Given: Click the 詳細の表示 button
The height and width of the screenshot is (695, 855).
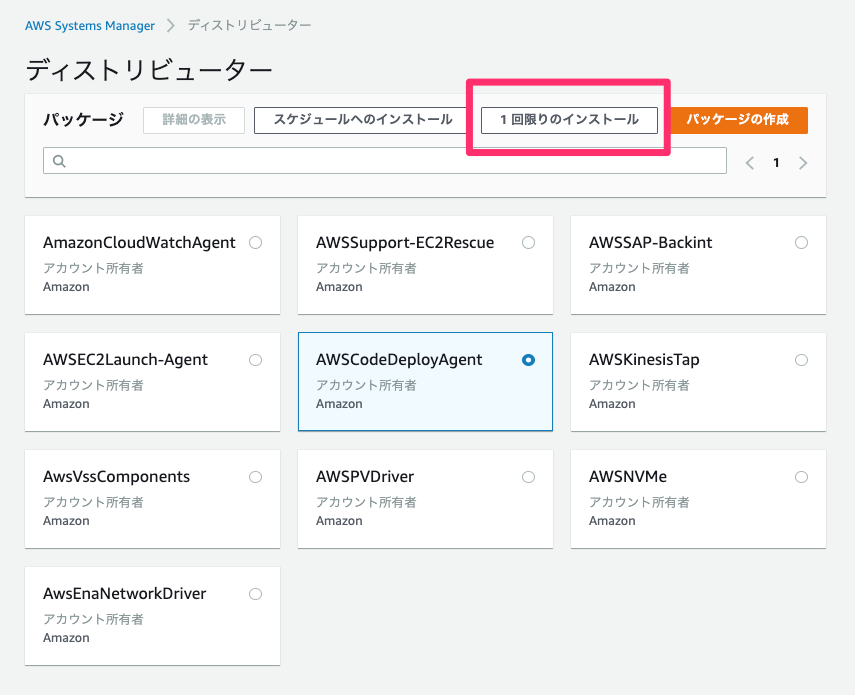Looking at the screenshot, I should (193, 119).
